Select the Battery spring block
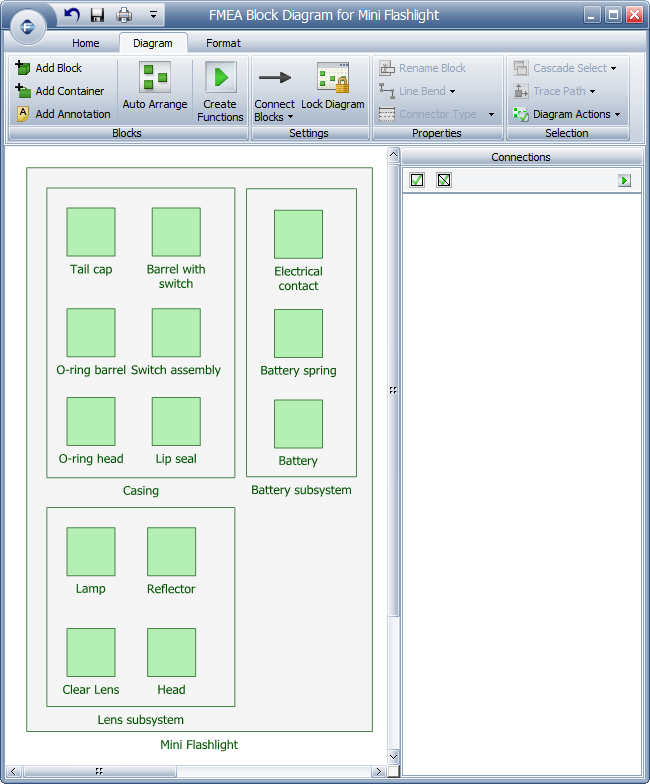 [298, 334]
